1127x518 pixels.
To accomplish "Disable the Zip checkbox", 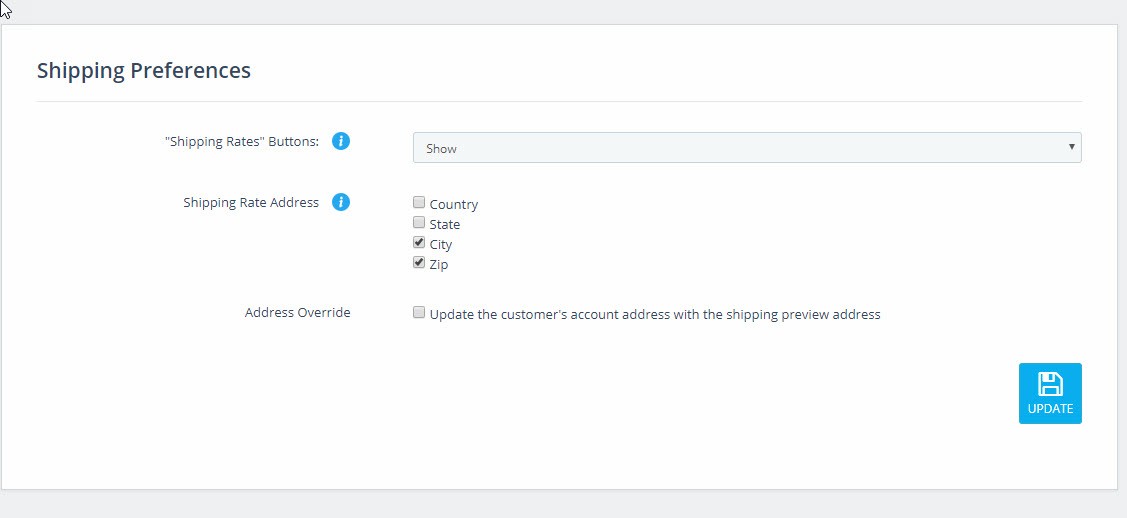I will point(419,263).
